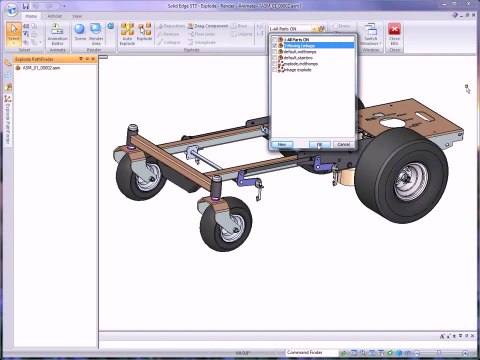This screenshot has height=360, width=480.
Task: Select the vertical Explode PathFinder sidebar tab
Action: point(8,119)
